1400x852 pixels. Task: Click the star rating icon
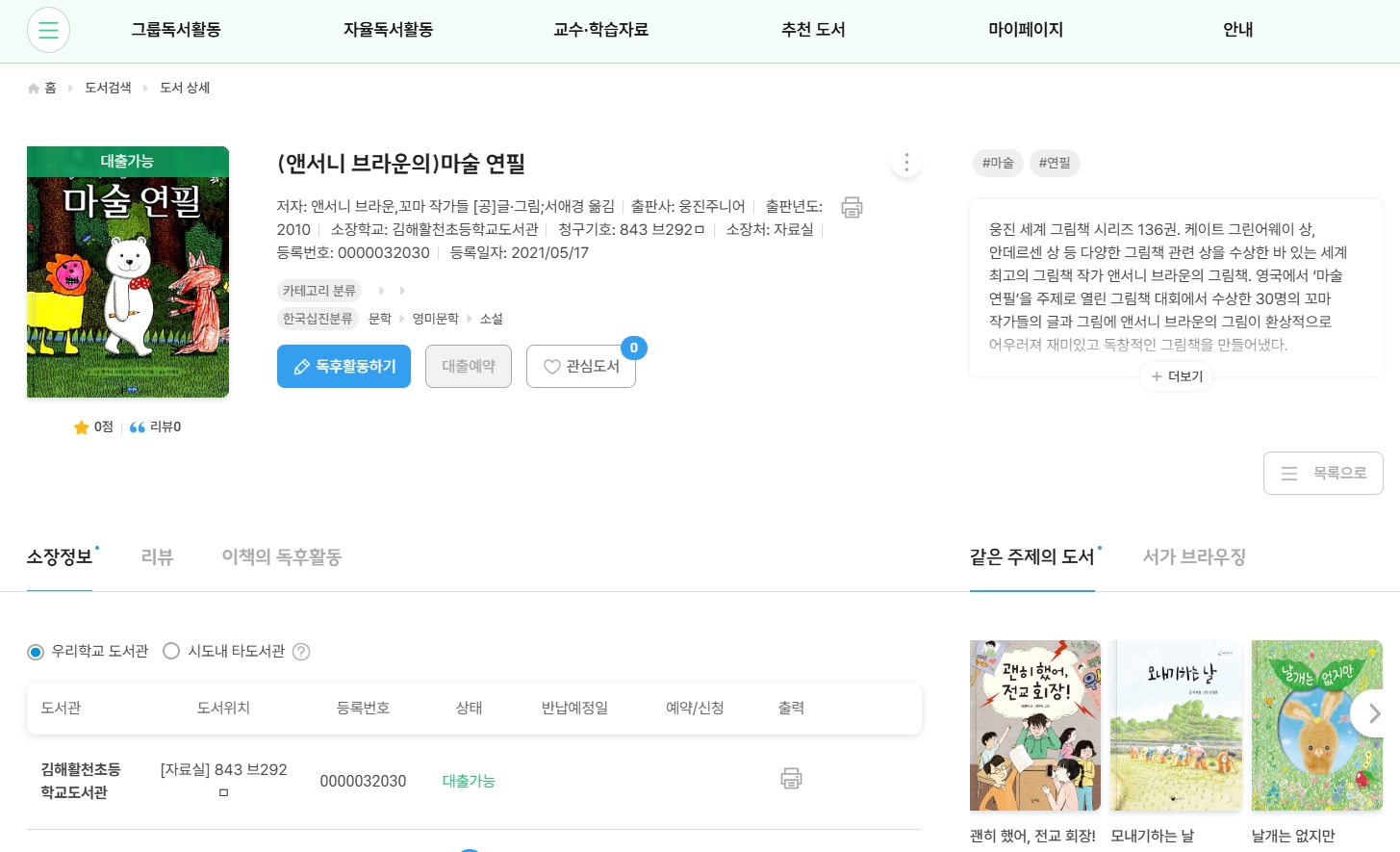(82, 427)
